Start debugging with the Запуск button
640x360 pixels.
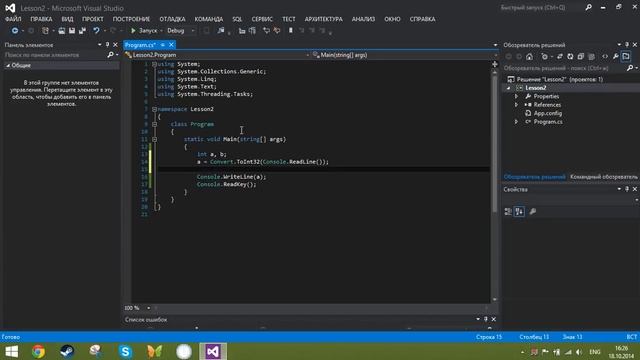[x=144, y=31]
